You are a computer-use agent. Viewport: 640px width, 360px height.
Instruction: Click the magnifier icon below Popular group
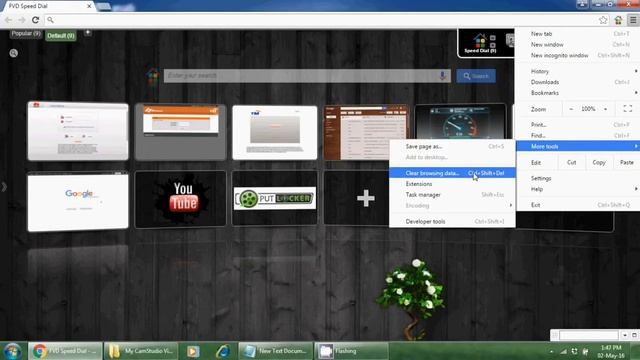(x=13, y=53)
